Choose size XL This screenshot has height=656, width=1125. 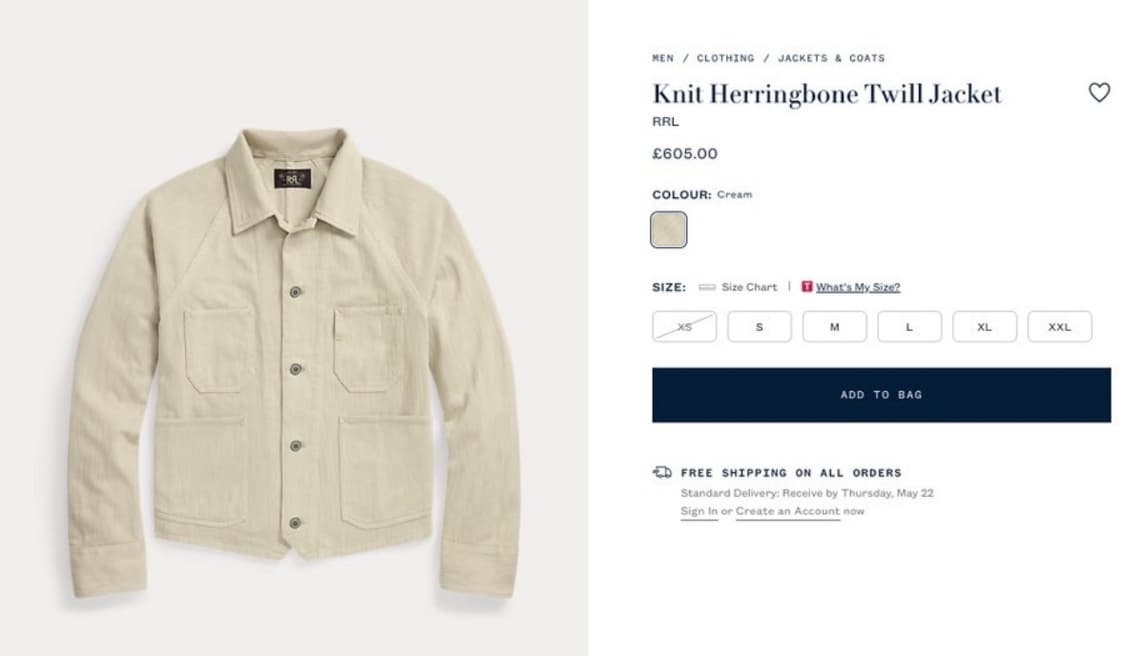tap(984, 327)
